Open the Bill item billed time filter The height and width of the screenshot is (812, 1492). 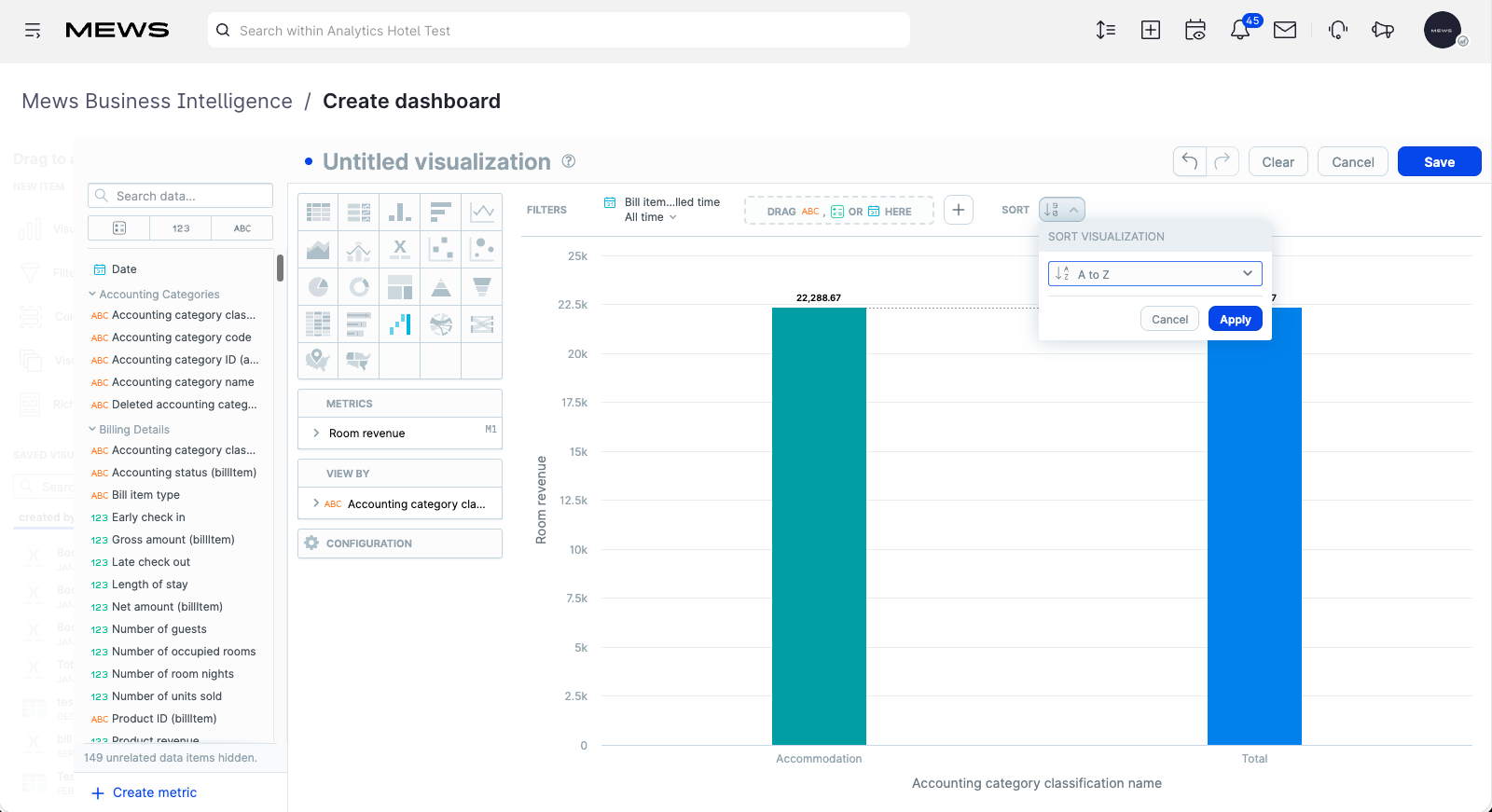(x=662, y=210)
